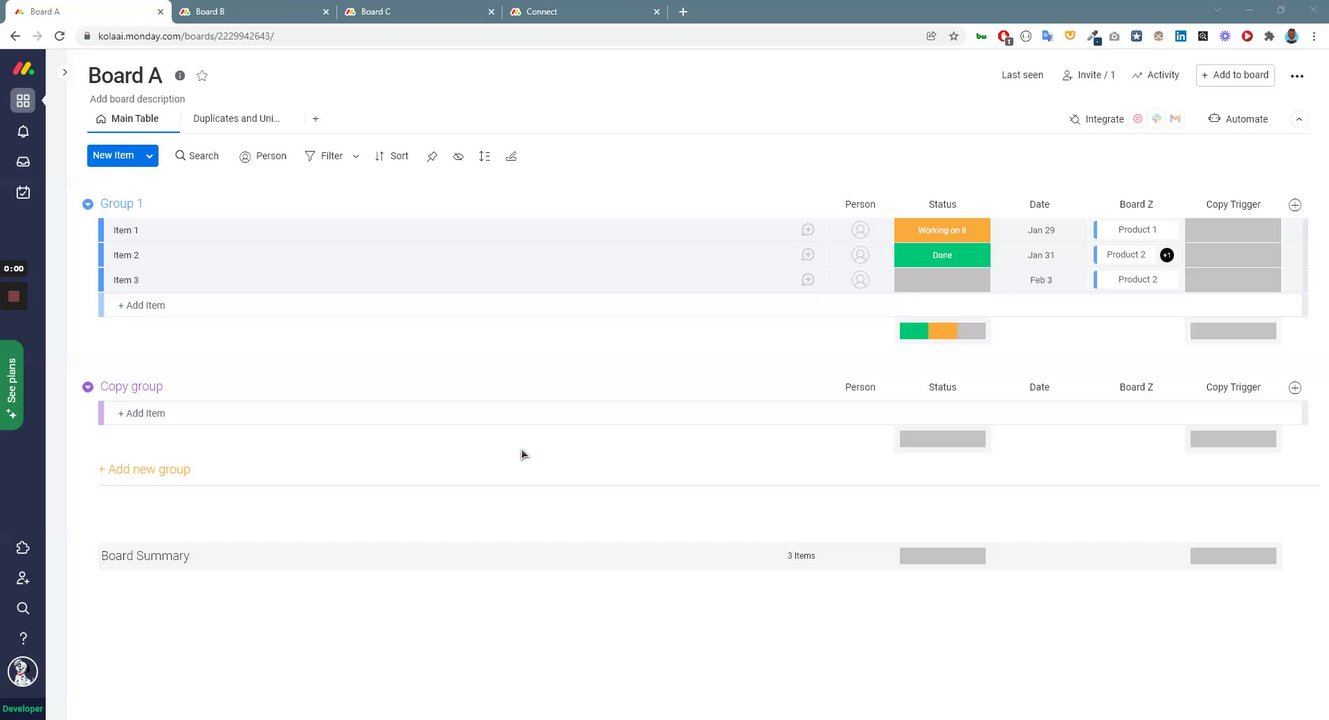Switch to the Connect browser tab

click(x=583, y=12)
